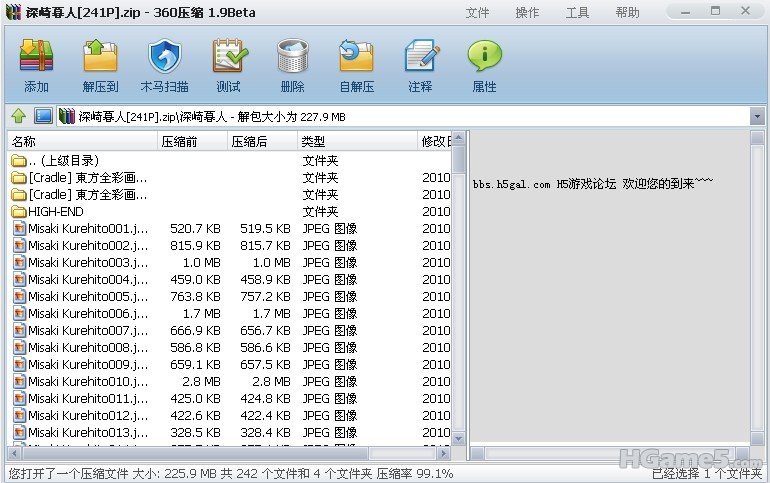This screenshot has width=770, height=483.
Task: Open the 工具 (Tools) menu
Action: coord(578,12)
